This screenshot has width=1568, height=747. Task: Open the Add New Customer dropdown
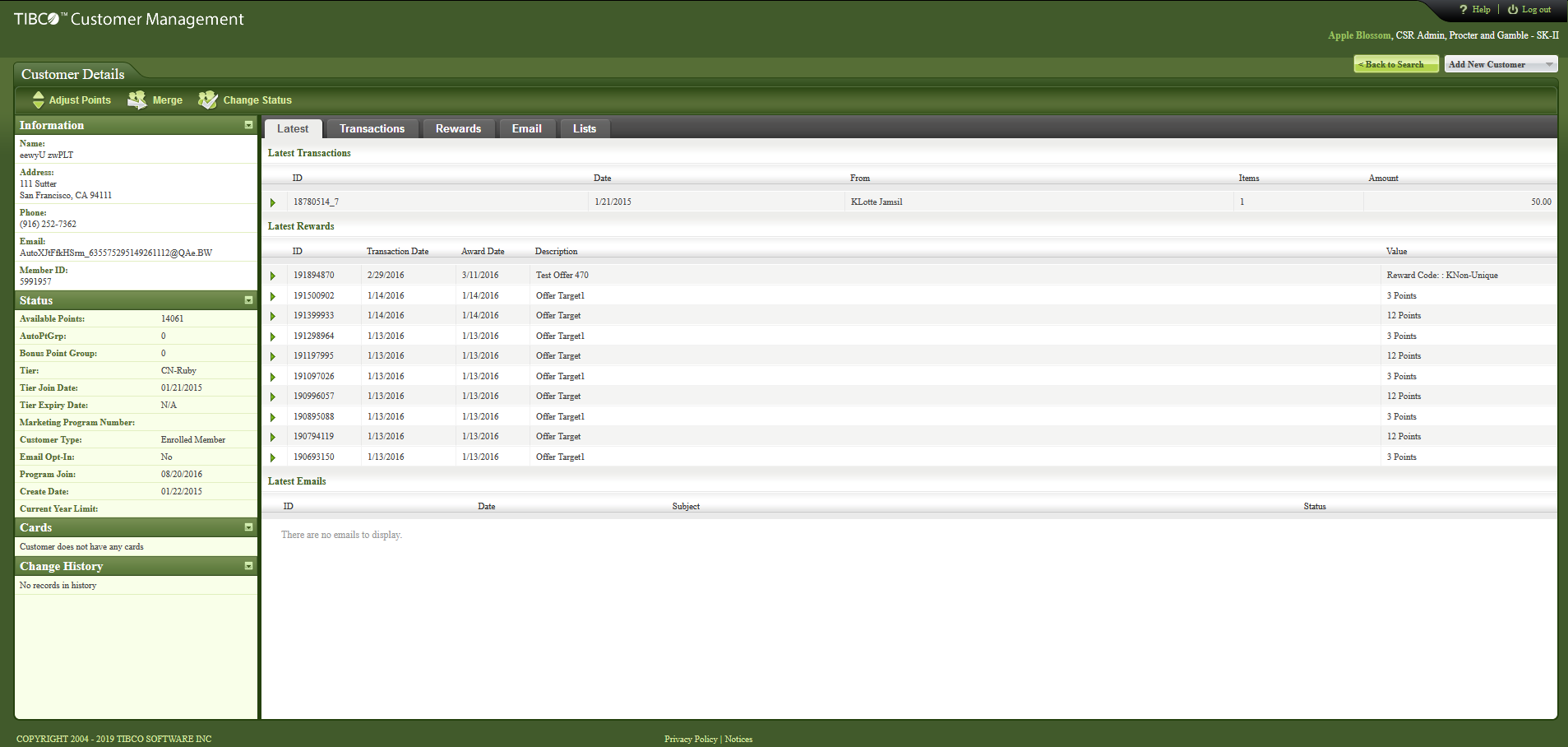[1501, 64]
